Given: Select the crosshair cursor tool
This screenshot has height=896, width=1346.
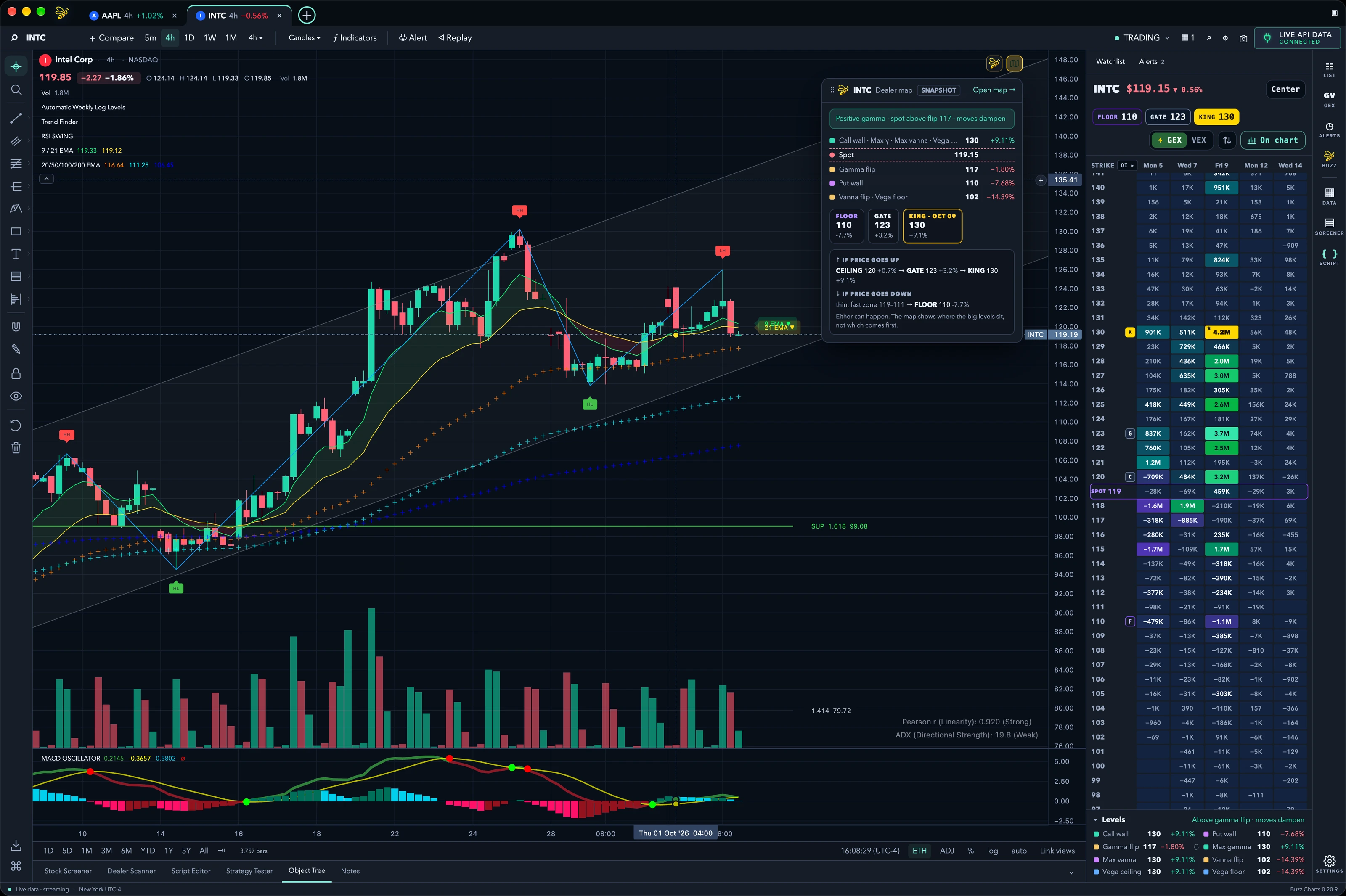Looking at the screenshot, I should click(x=16, y=67).
